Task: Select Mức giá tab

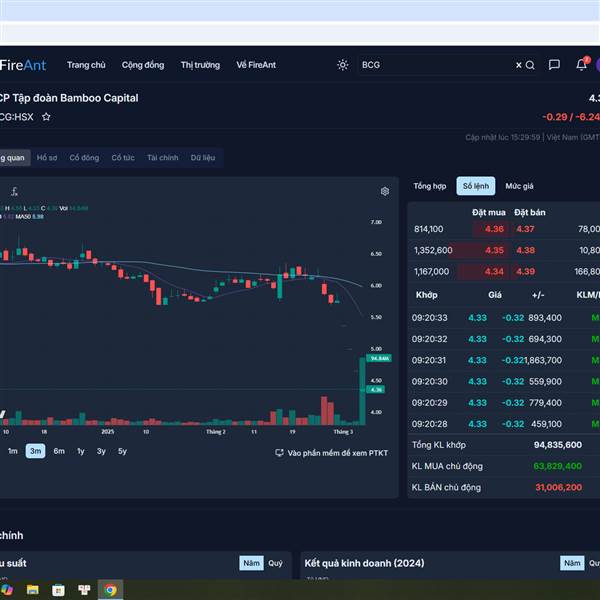Action: (x=519, y=186)
